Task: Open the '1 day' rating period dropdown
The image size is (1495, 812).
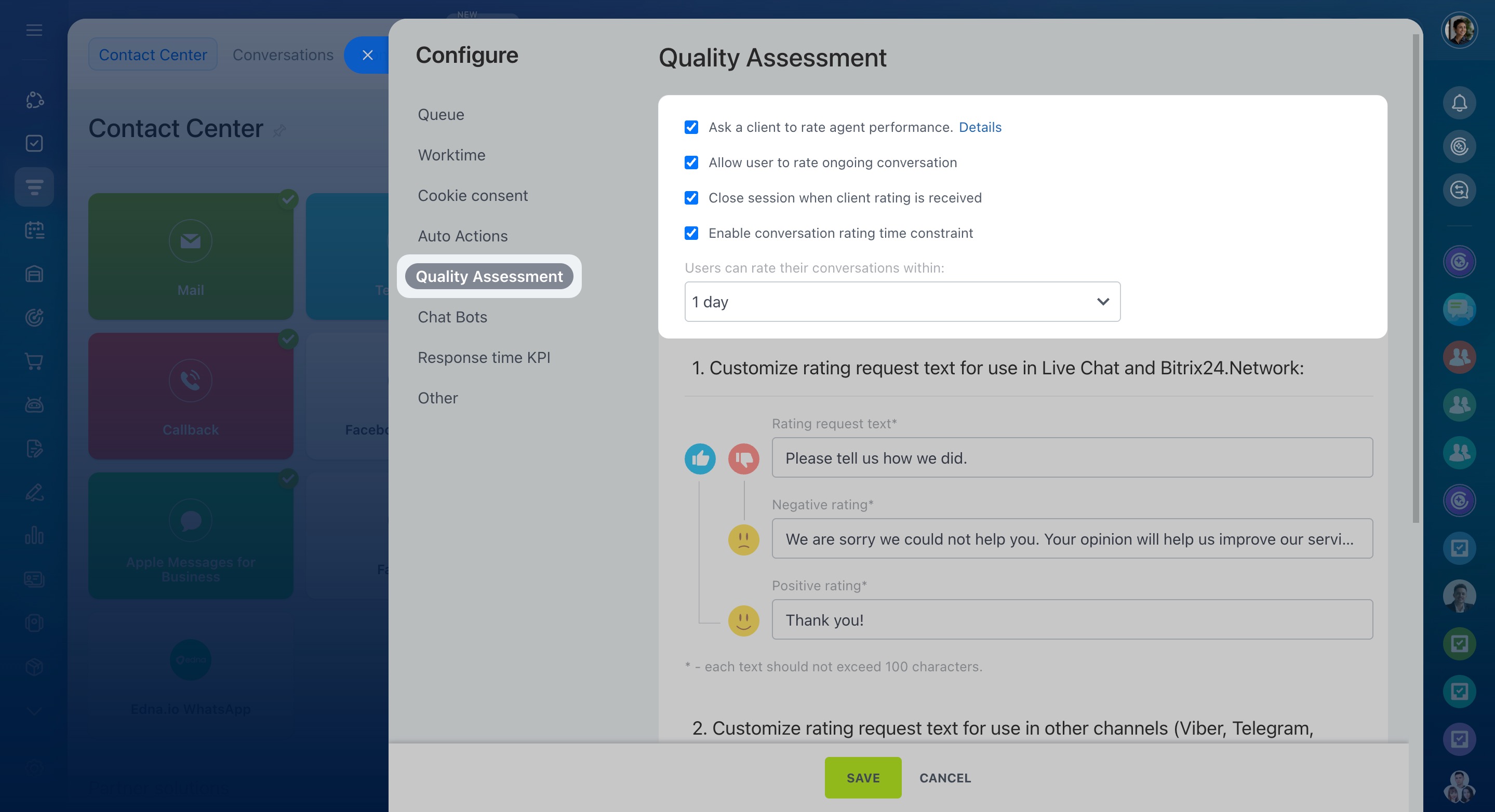Action: 902,302
